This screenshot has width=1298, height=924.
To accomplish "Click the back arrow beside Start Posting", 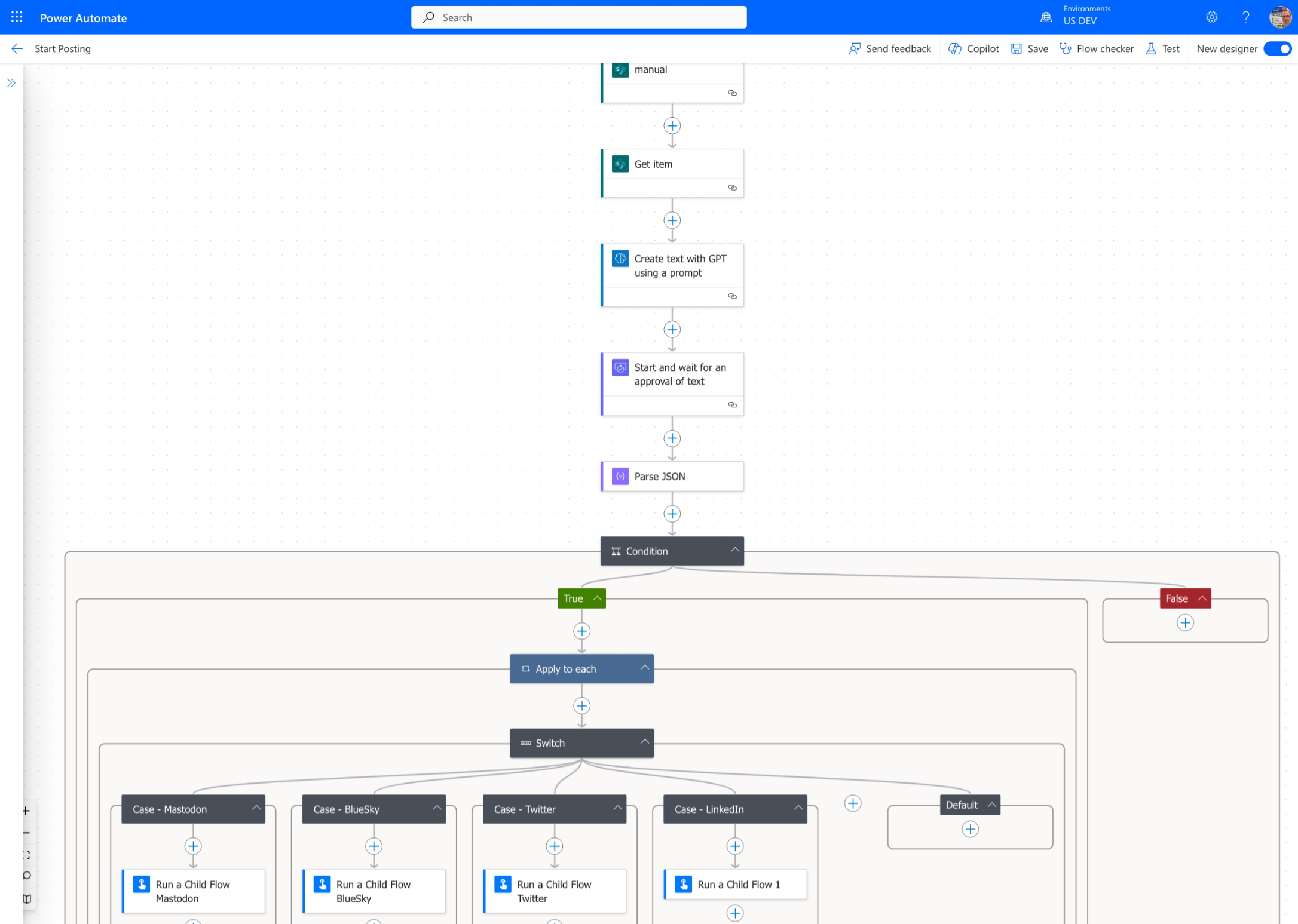I will [17, 49].
